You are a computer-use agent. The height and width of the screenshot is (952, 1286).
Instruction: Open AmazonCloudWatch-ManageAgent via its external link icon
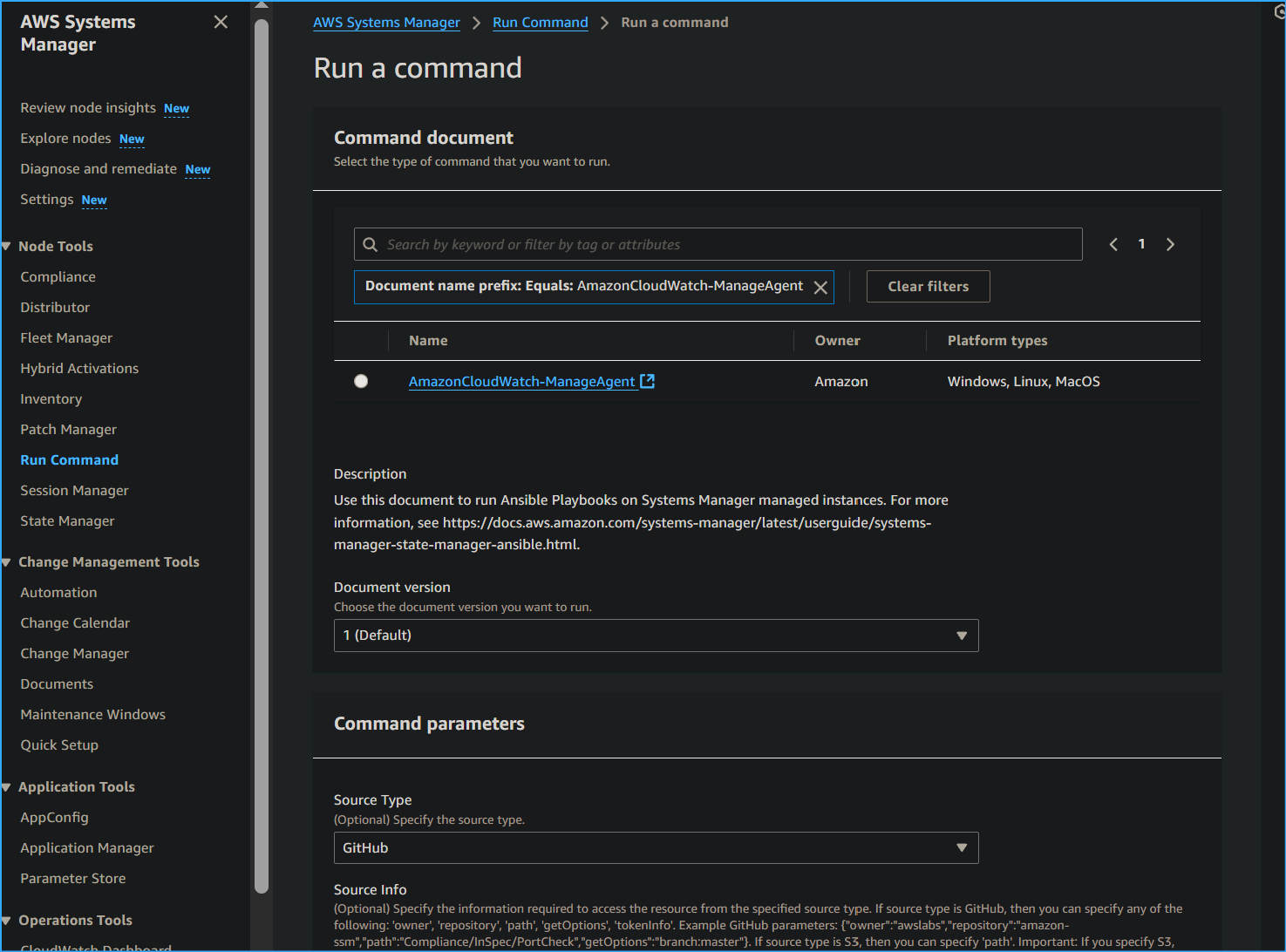point(647,380)
